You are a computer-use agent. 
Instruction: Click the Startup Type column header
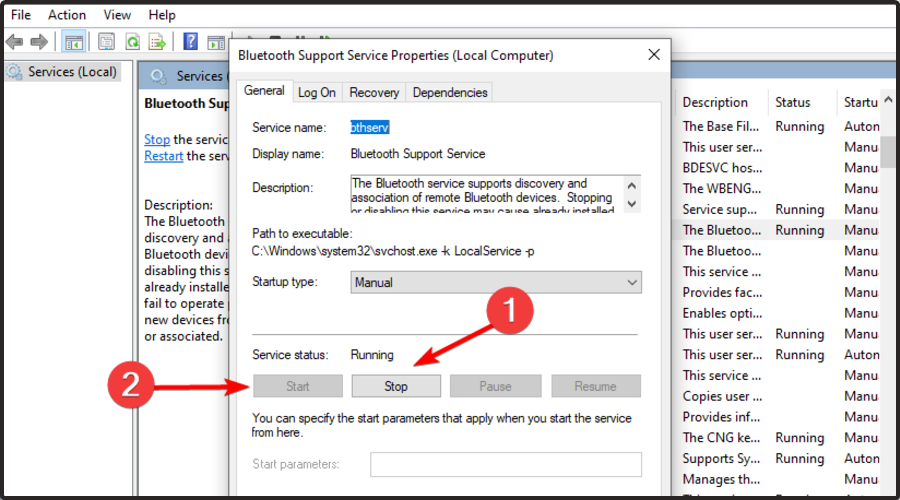[x=859, y=102]
